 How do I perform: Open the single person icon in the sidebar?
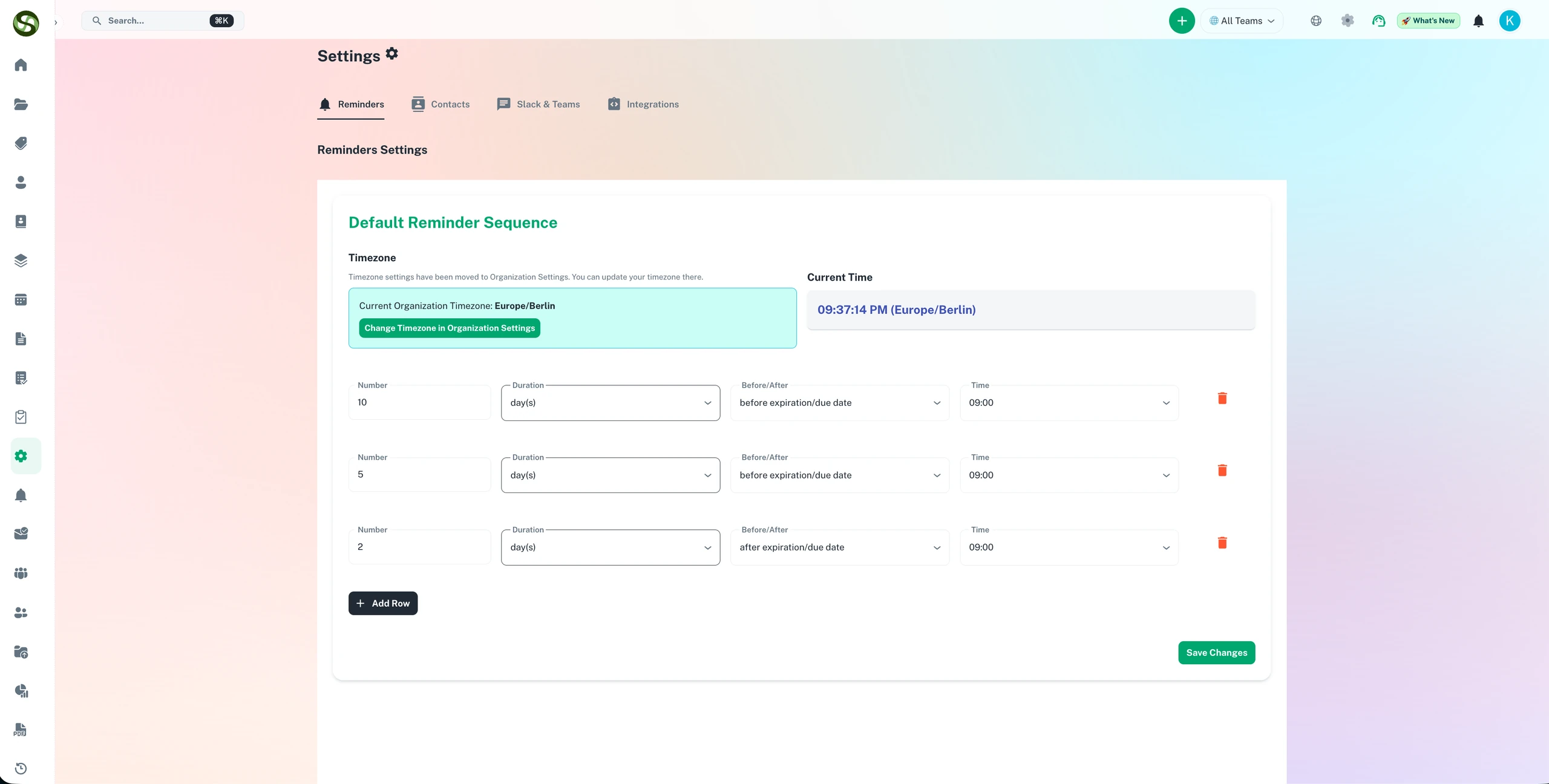click(21, 183)
